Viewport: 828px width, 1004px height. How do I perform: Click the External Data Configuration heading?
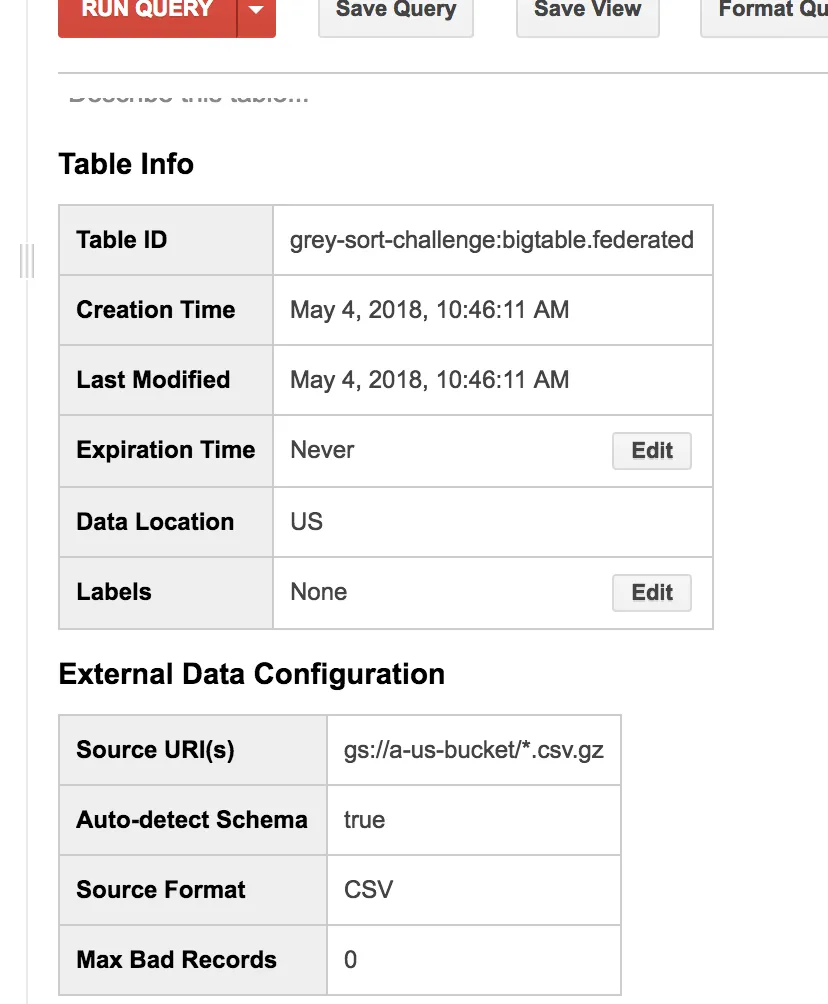click(x=251, y=674)
